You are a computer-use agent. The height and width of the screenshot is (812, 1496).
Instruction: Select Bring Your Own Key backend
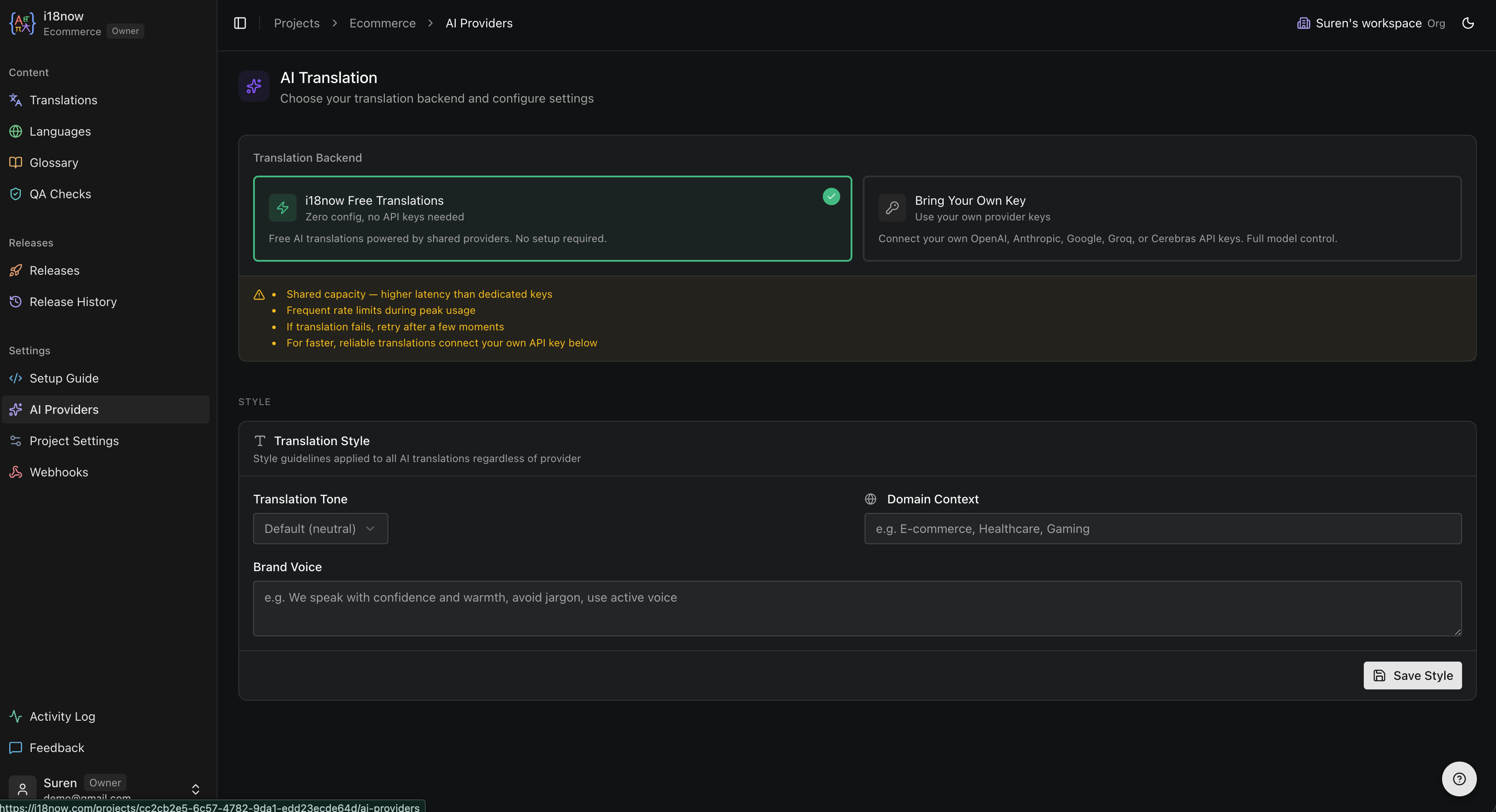point(1162,218)
